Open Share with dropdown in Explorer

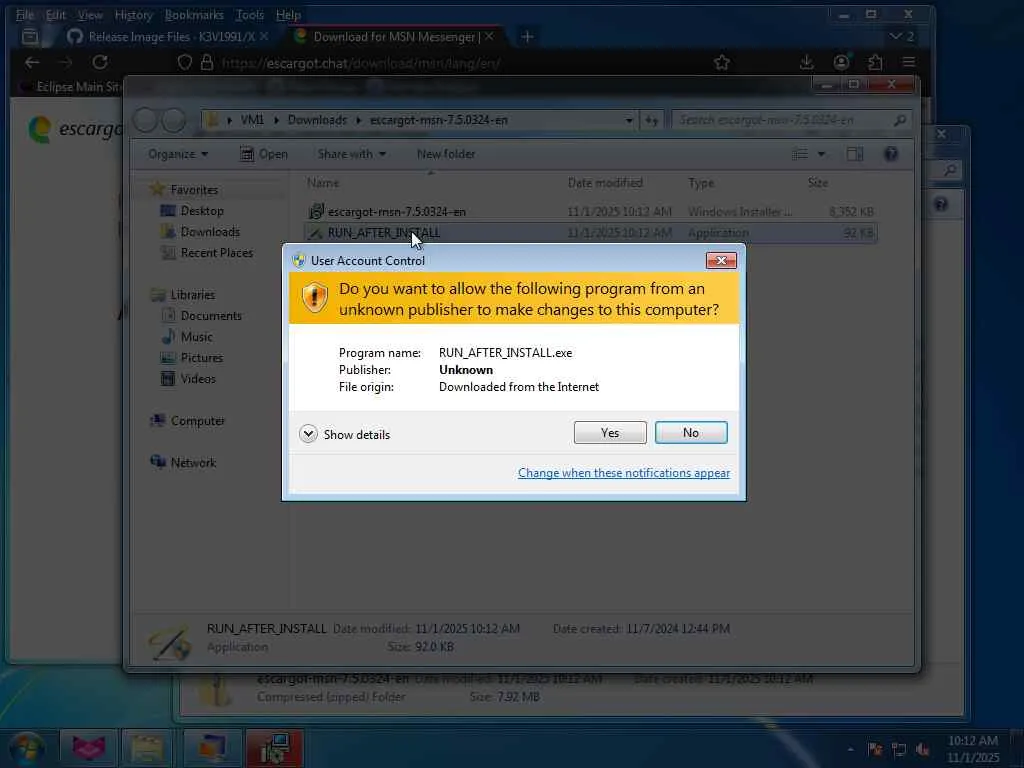[351, 154]
